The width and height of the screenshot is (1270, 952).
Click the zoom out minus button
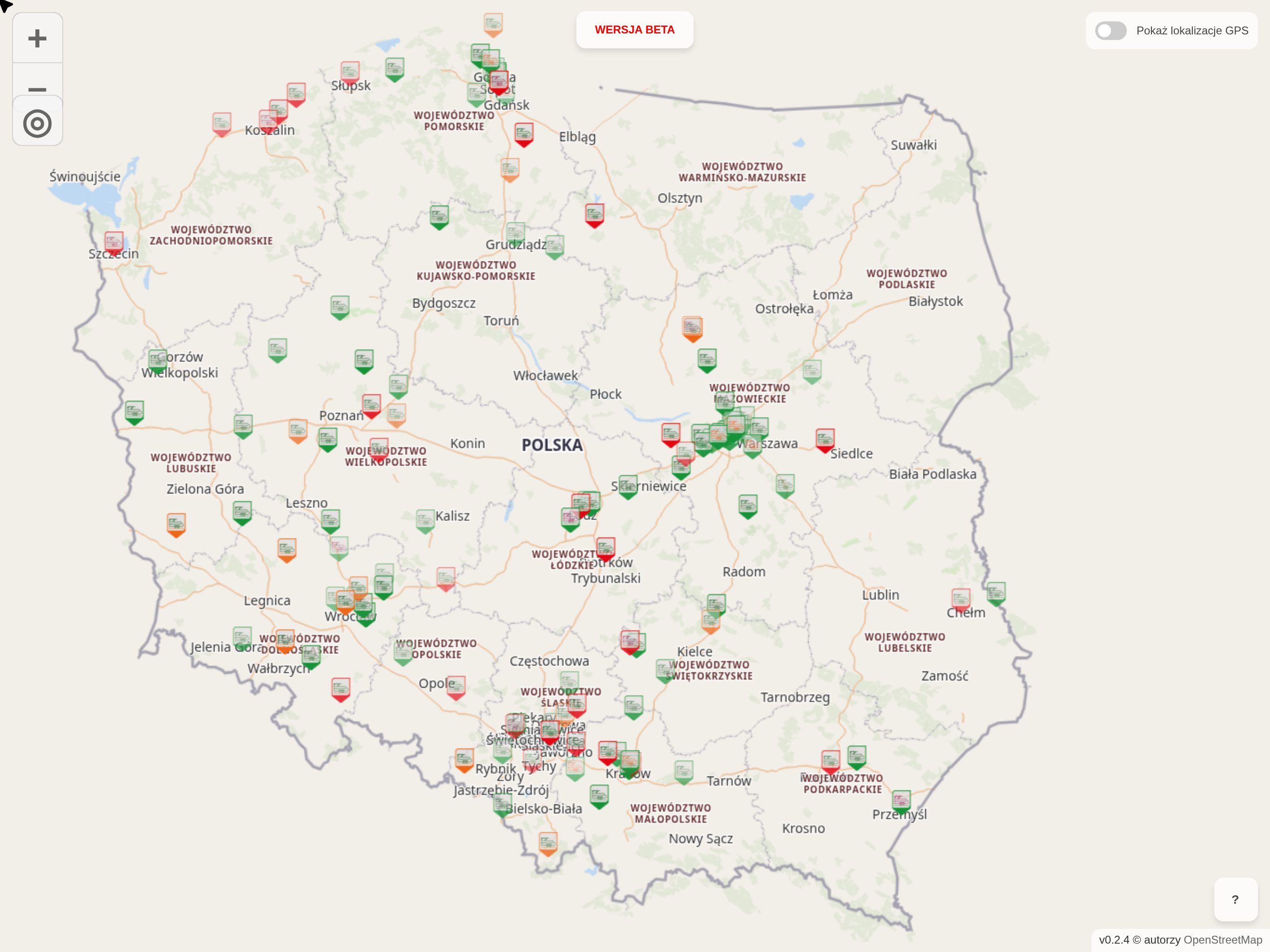tap(37, 86)
